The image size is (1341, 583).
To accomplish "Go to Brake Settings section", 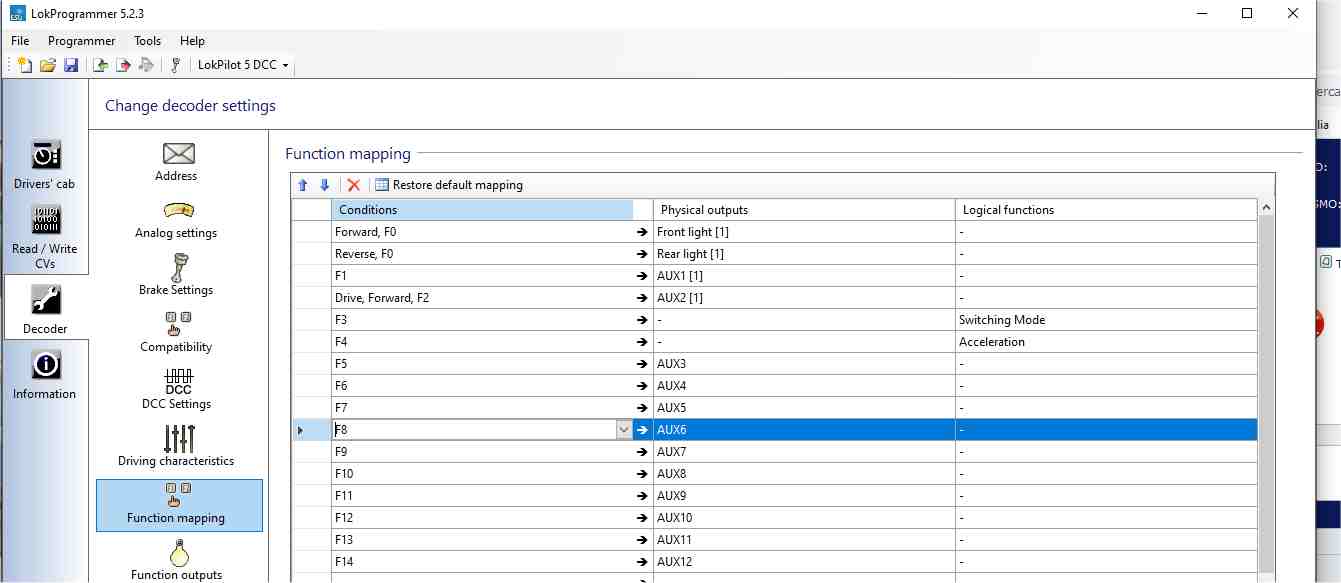I will coord(176,274).
